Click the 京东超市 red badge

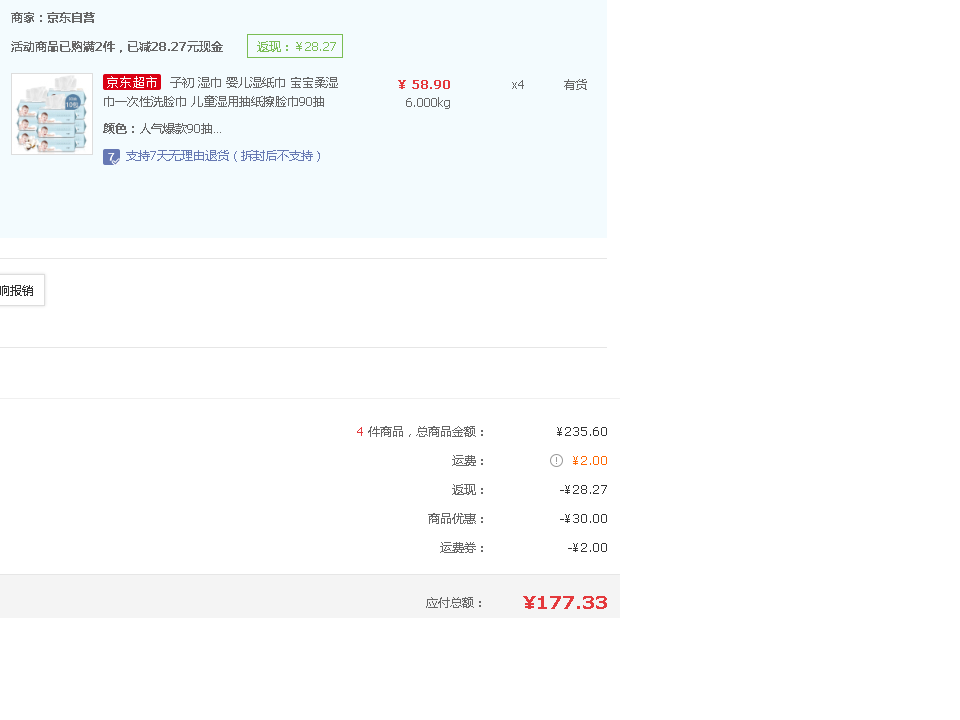click(x=132, y=83)
